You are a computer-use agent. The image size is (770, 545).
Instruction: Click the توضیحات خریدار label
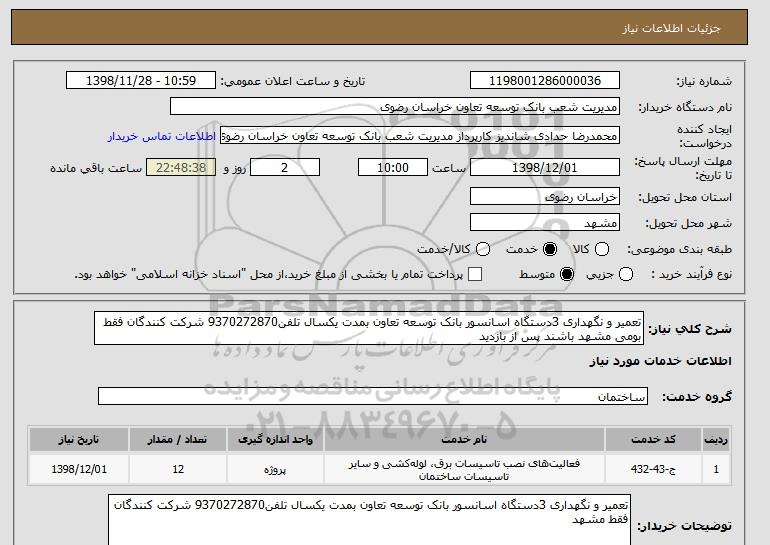pyautogui.click(x=685, y=526)
